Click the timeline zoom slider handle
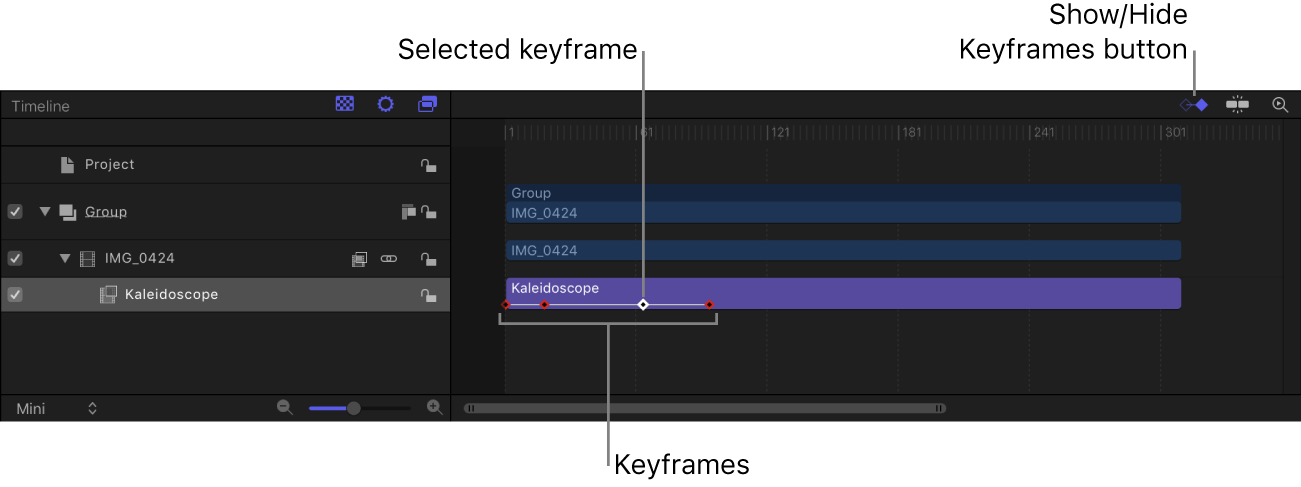1301x487 pixels. [x=353, y=408]
